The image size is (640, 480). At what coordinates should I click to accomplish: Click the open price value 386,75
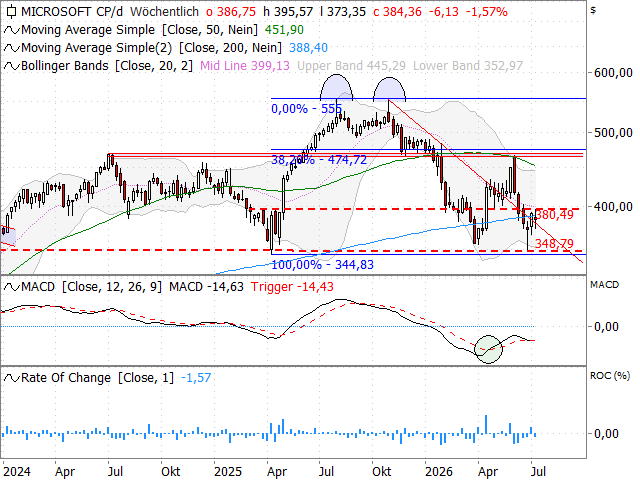pyautogui.click(x=236, y=11)
